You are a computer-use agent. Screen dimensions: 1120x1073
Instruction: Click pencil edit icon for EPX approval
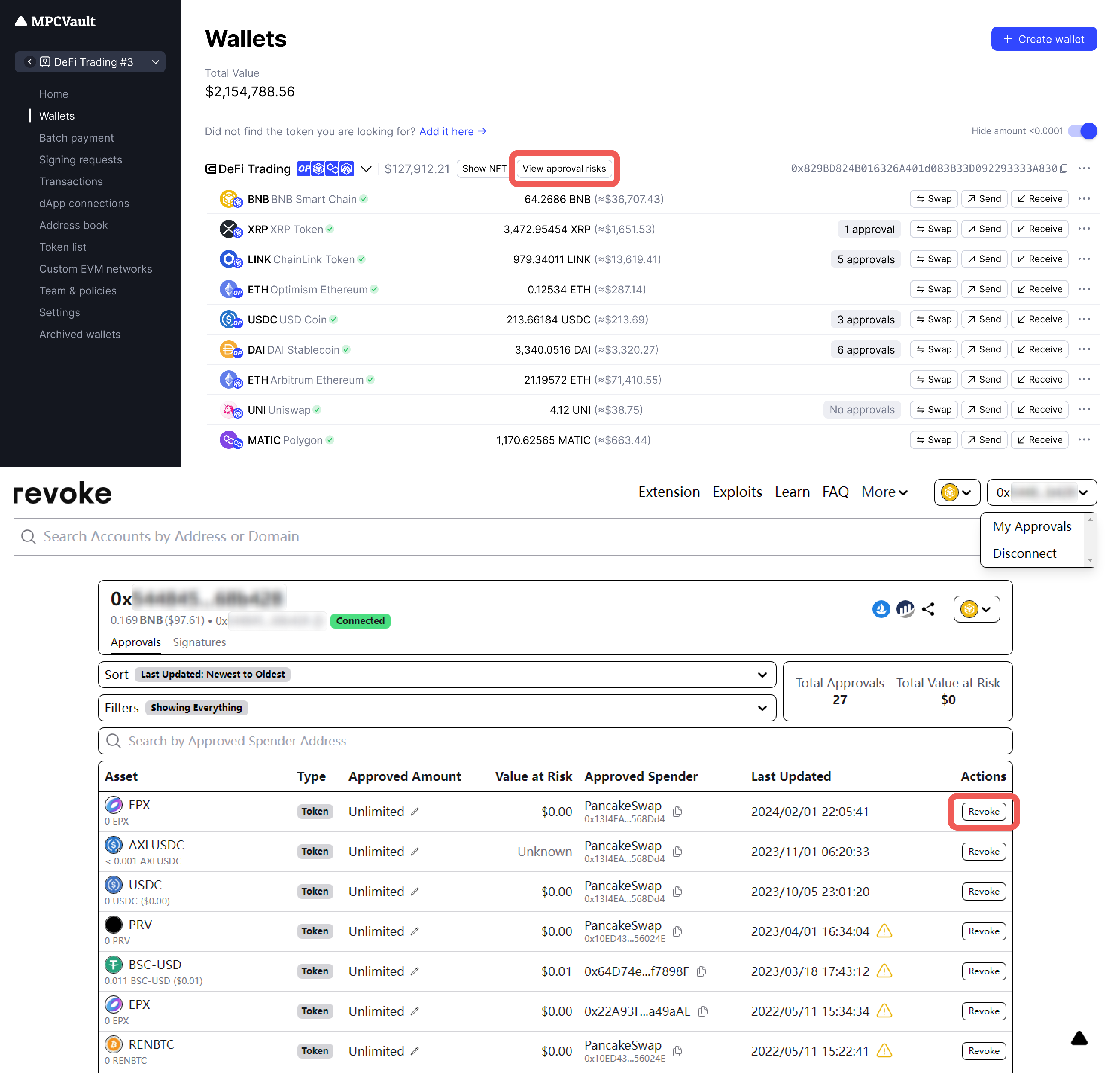tap(415, 812)
